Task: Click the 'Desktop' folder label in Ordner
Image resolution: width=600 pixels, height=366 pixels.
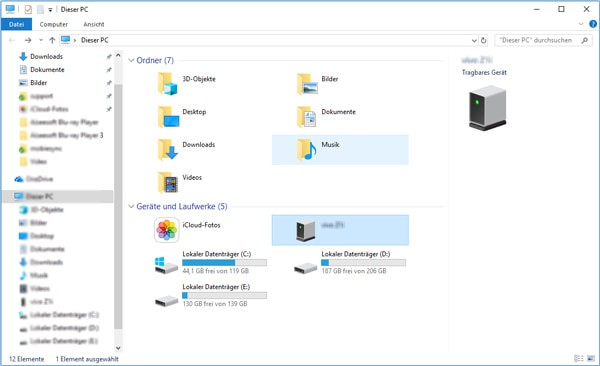Action: (194, 112)
